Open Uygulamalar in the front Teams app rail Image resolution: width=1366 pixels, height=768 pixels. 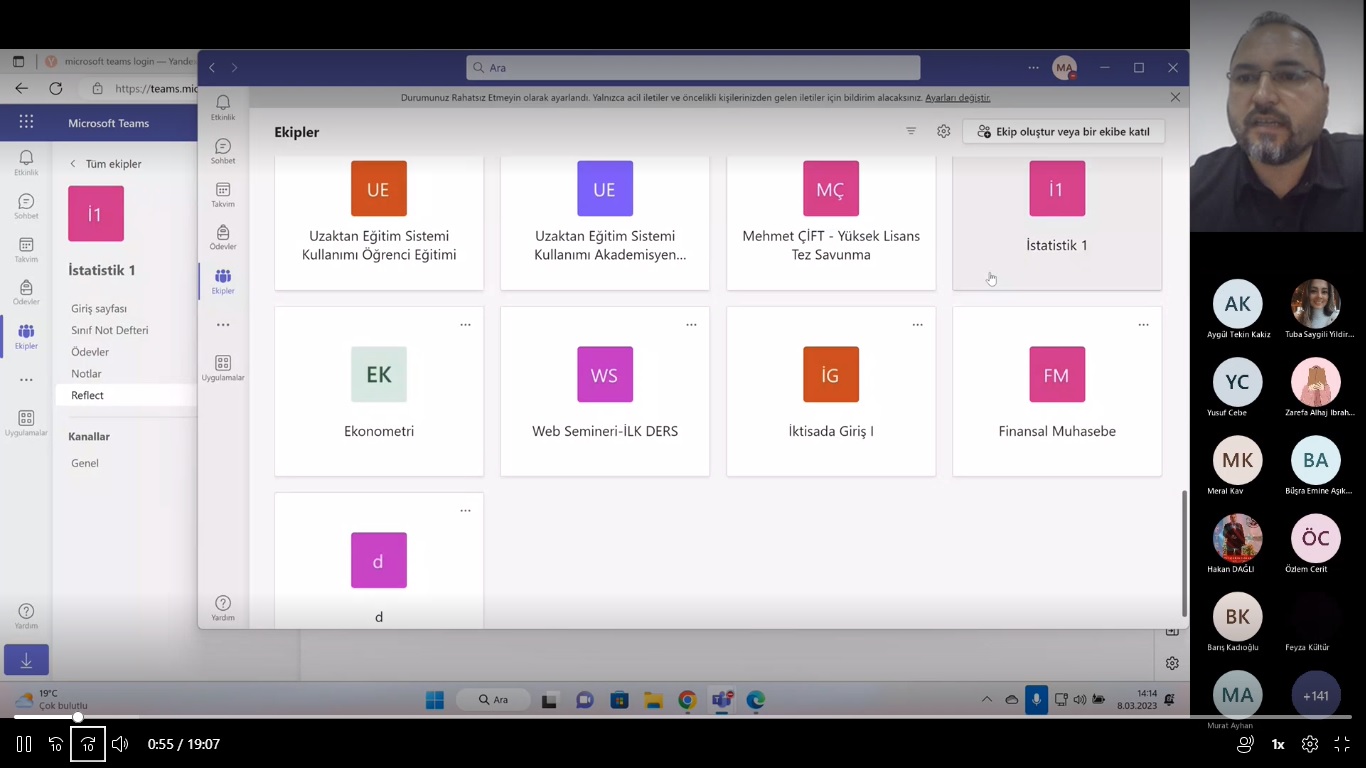(x=223, y=367)
